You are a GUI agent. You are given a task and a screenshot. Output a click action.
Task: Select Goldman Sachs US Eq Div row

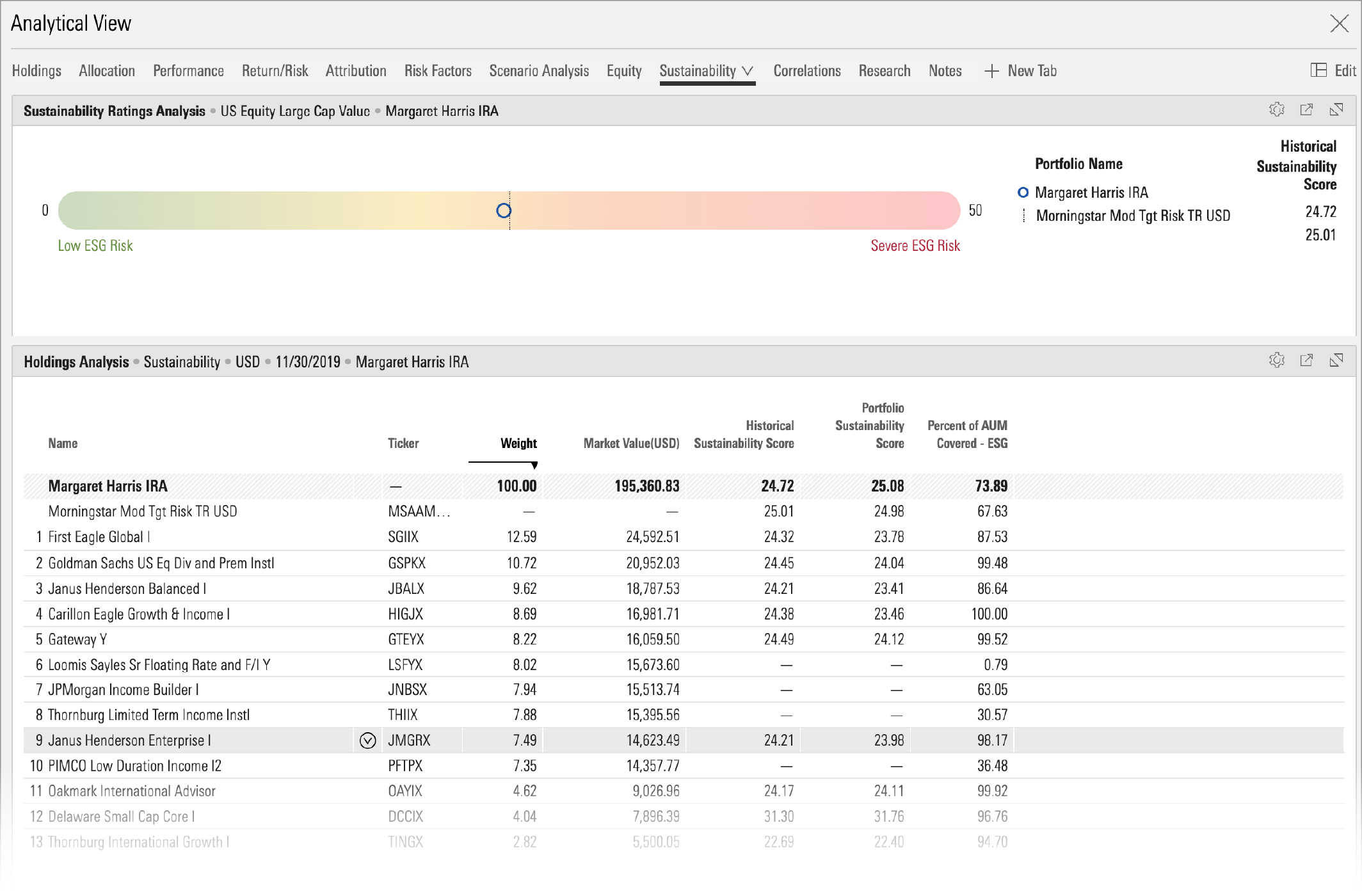click(684, 563)
